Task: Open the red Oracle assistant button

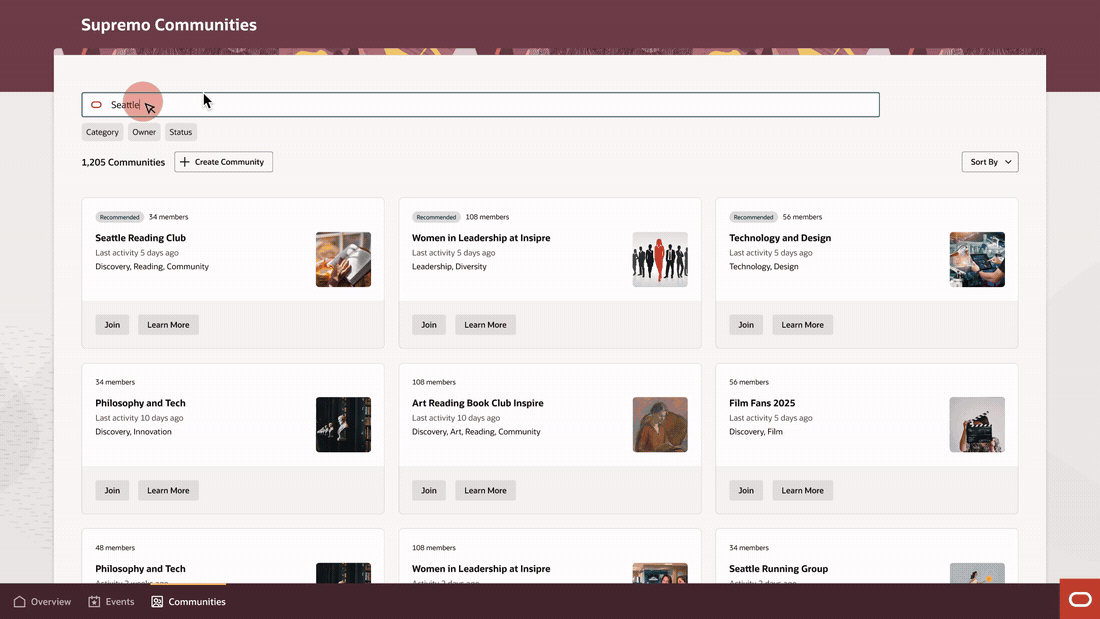Action: pyautogui.click(x=1080, y=599)
